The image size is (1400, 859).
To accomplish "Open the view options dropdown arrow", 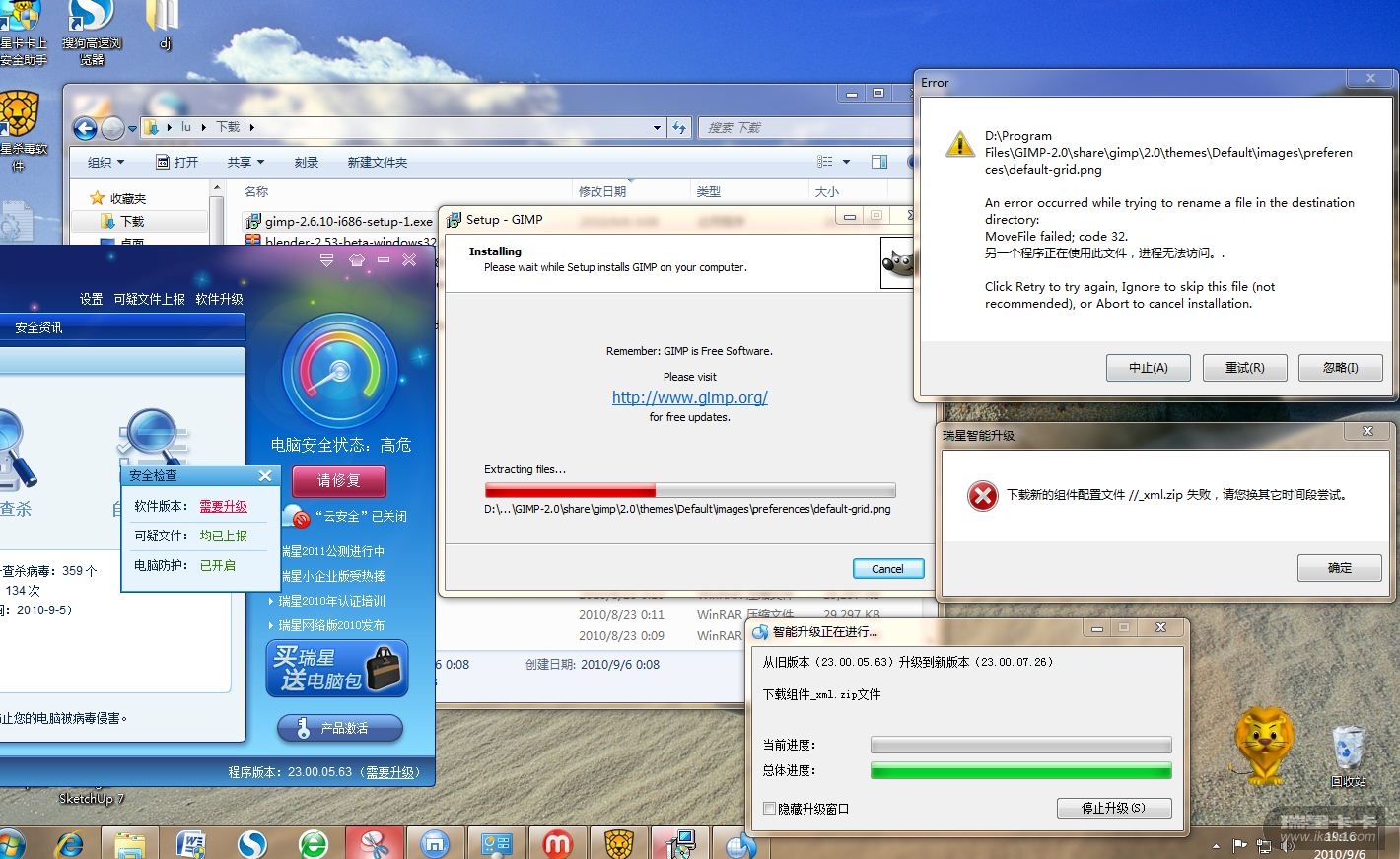I will (x=846, y=162).
